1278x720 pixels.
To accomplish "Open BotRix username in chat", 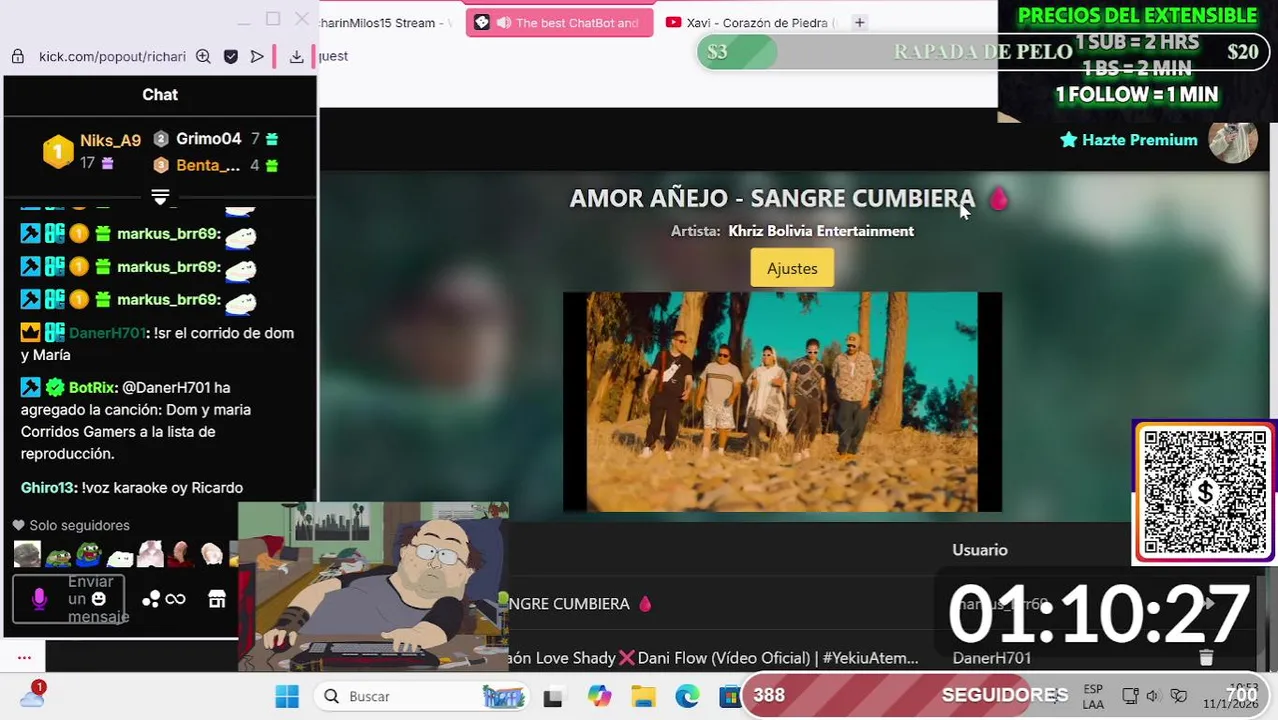I will (92, 387).
